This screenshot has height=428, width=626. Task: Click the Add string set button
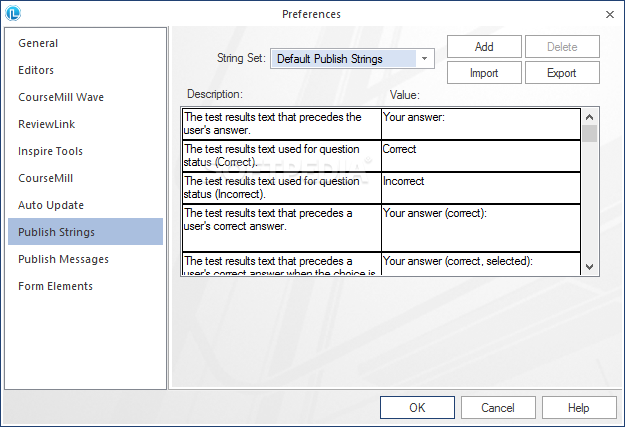484,47
